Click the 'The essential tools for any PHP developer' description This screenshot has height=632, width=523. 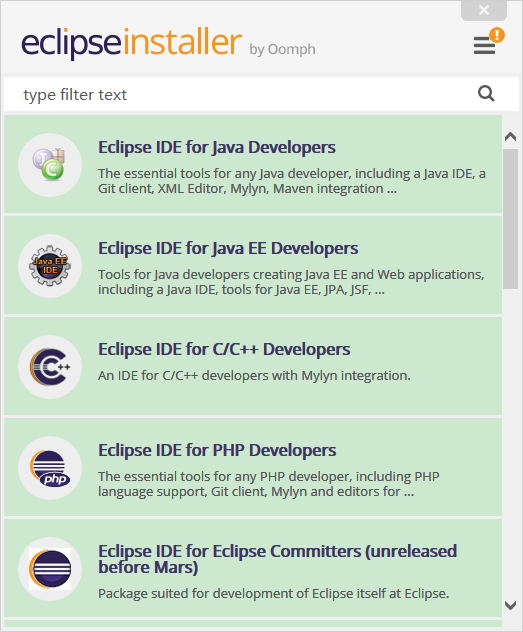click(269, 484)
